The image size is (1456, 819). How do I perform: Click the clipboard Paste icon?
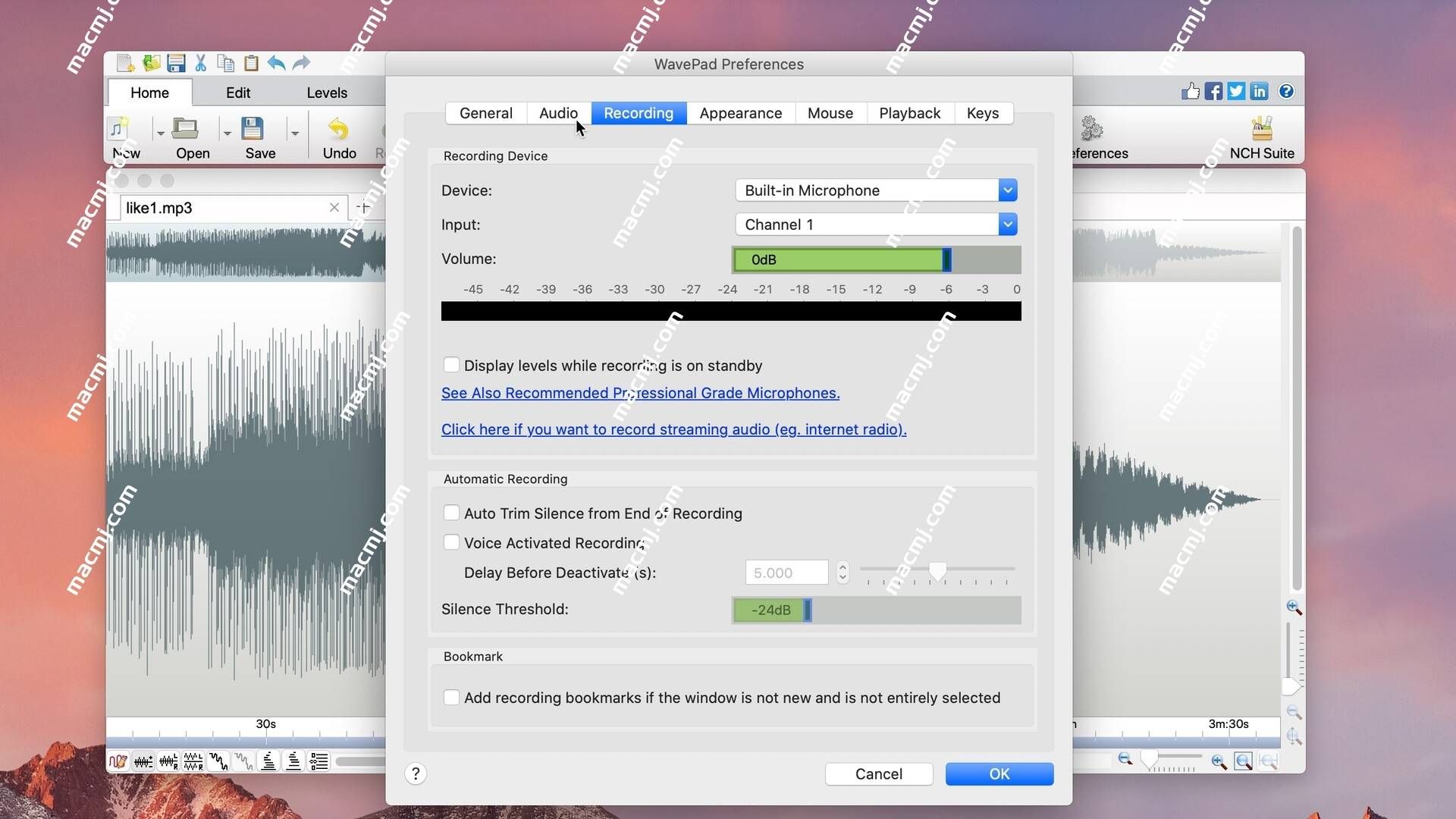(x=251, y=64)
